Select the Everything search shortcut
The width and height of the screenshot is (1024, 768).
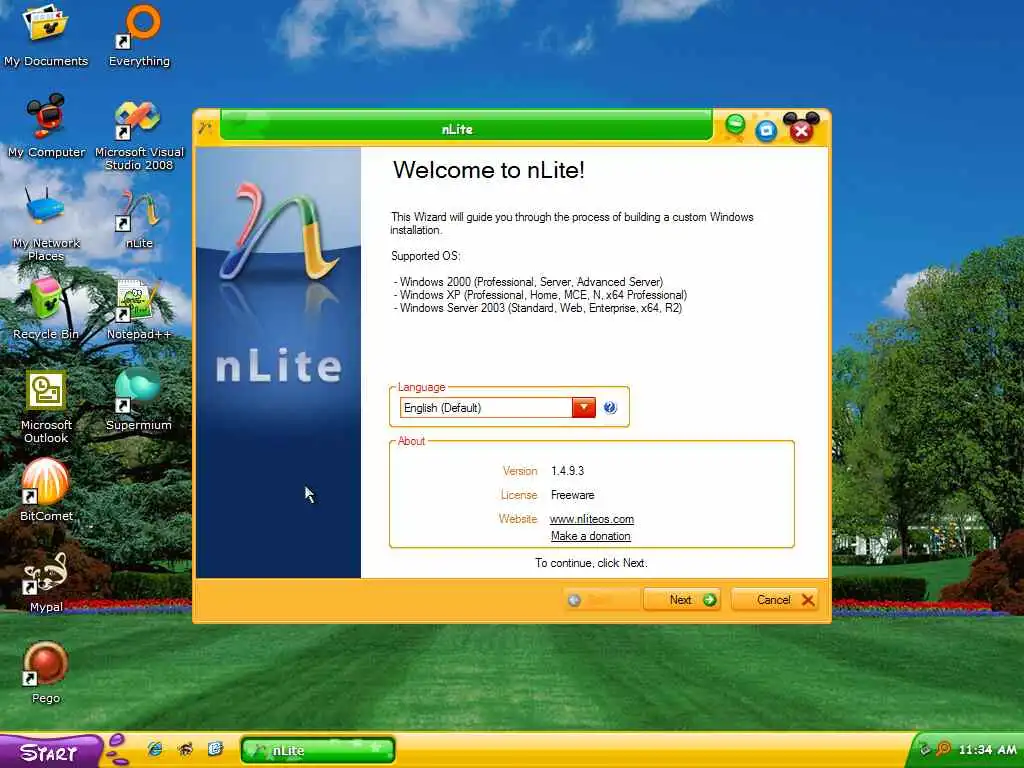click(x=139, y=36)
